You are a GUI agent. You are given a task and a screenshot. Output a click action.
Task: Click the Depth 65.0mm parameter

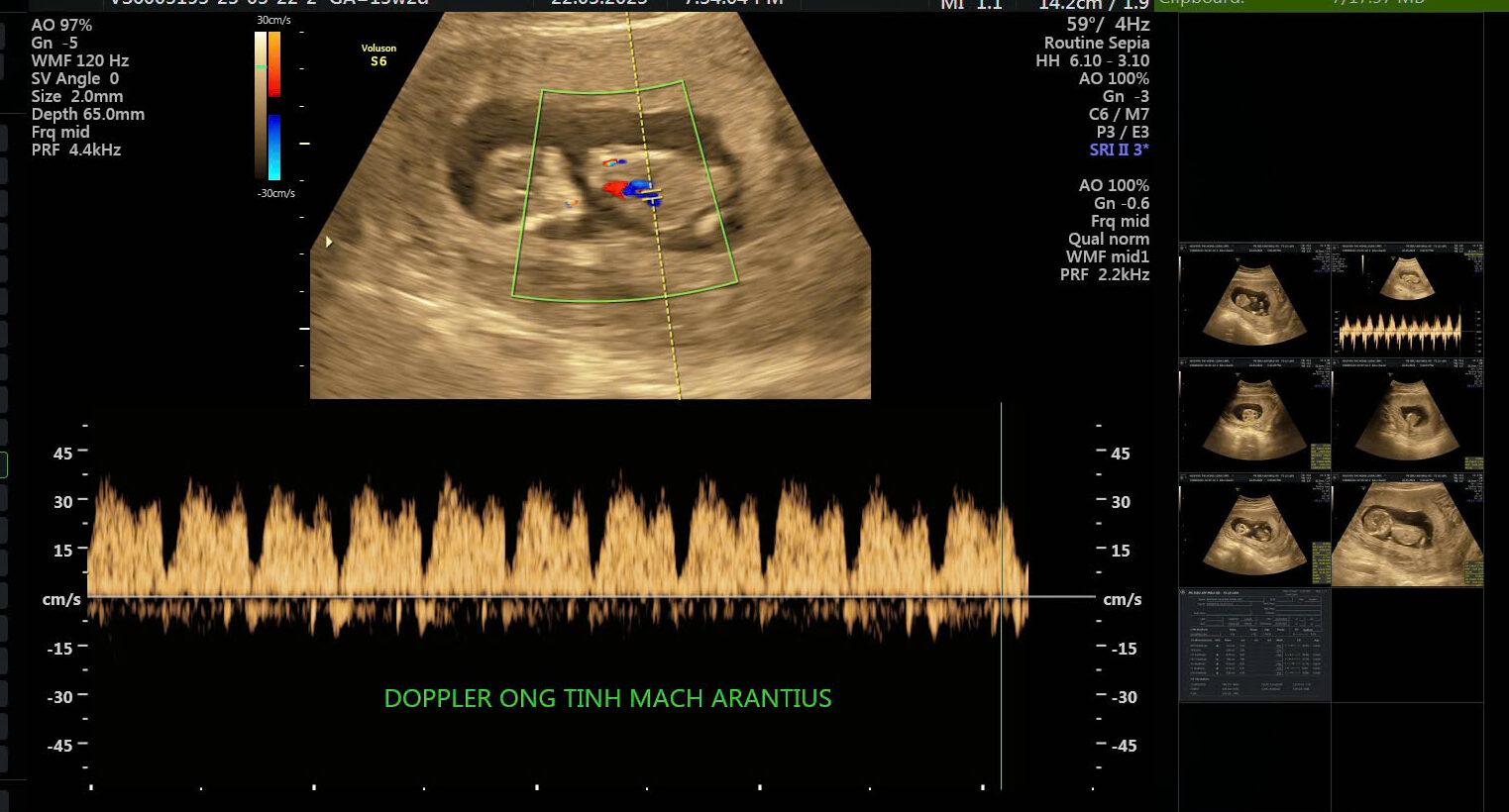(x=88, y=114)
